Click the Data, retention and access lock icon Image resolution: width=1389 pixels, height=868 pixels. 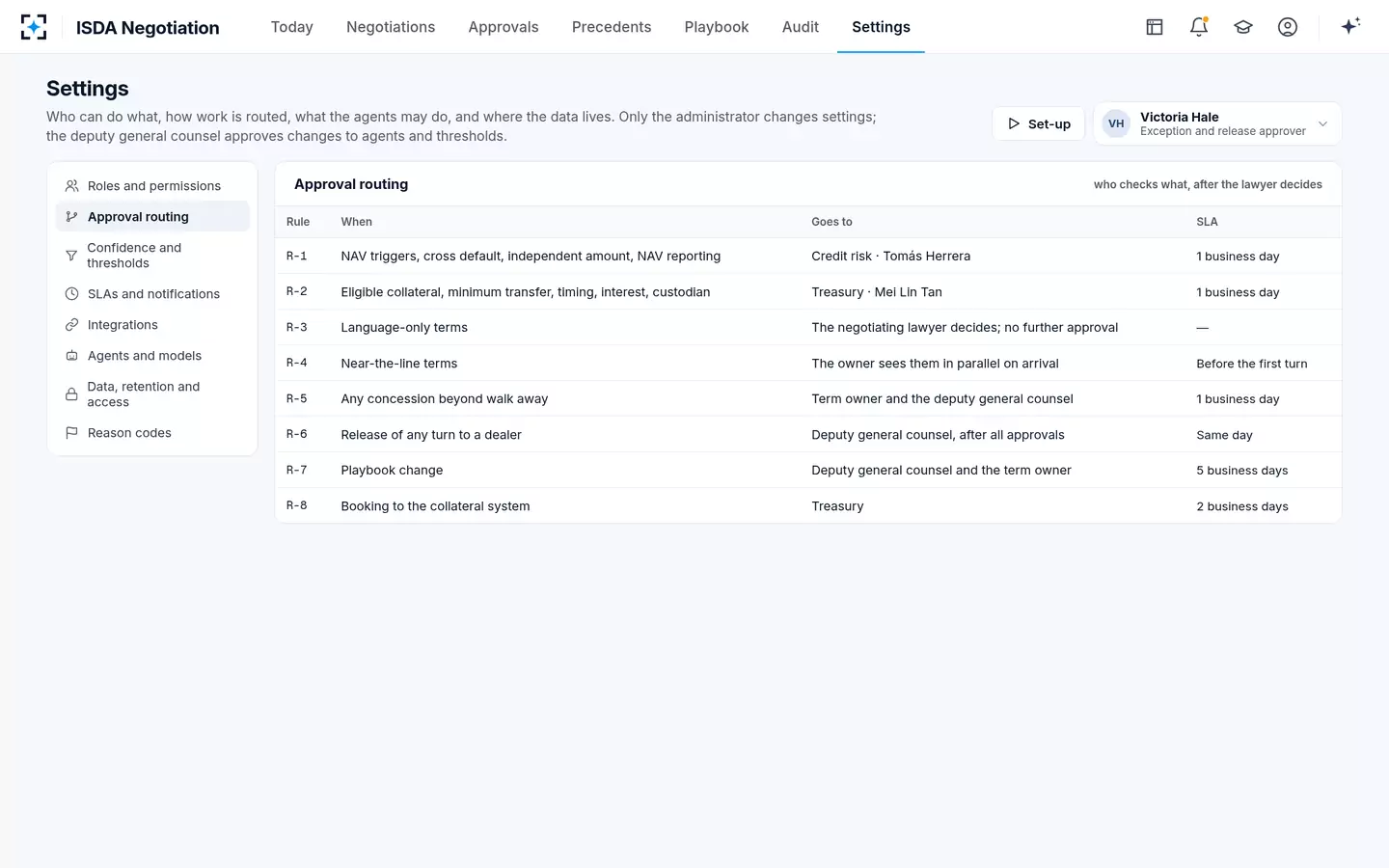pos(71,394)
